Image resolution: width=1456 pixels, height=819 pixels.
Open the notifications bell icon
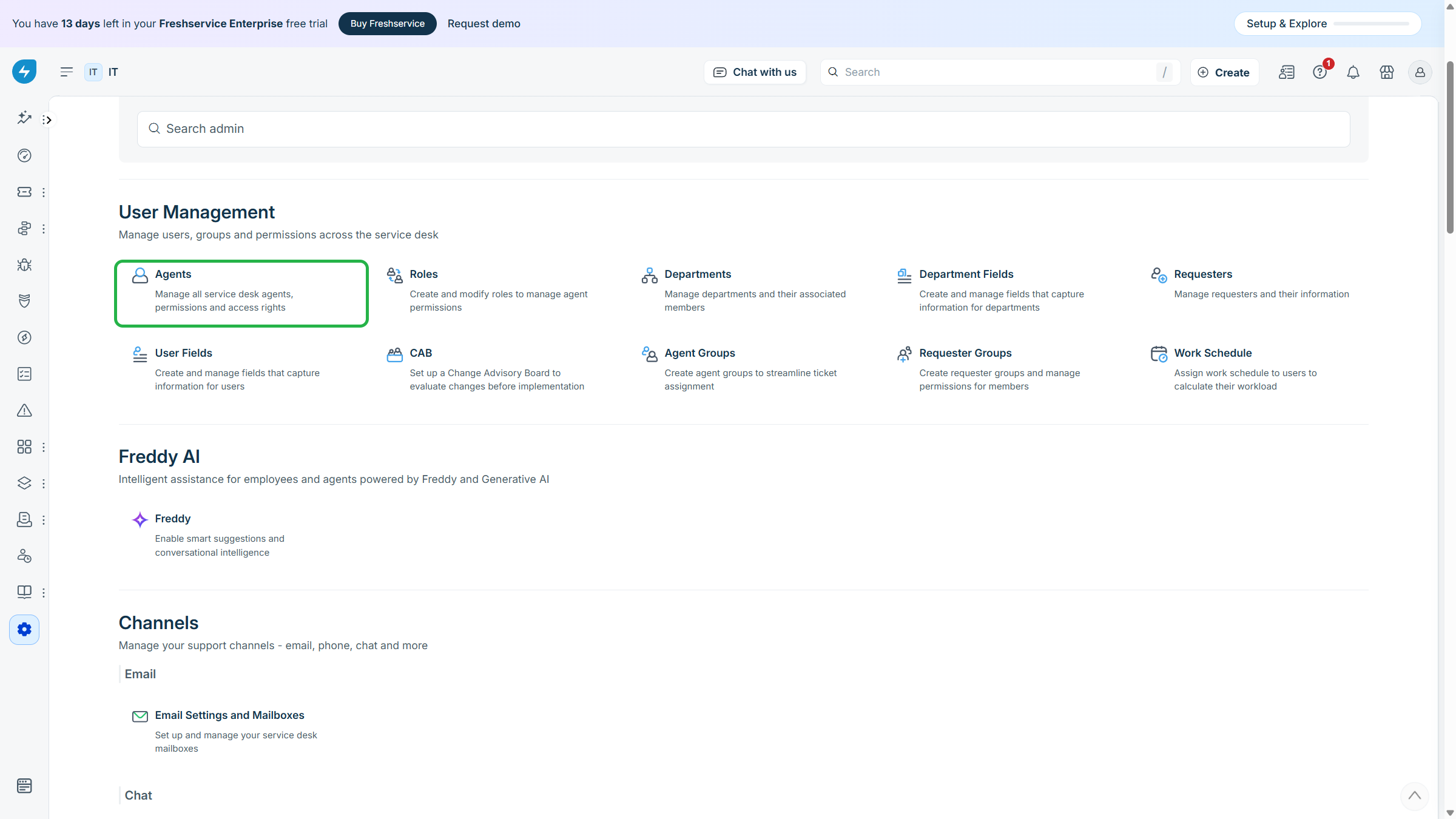click(1353, 72)
